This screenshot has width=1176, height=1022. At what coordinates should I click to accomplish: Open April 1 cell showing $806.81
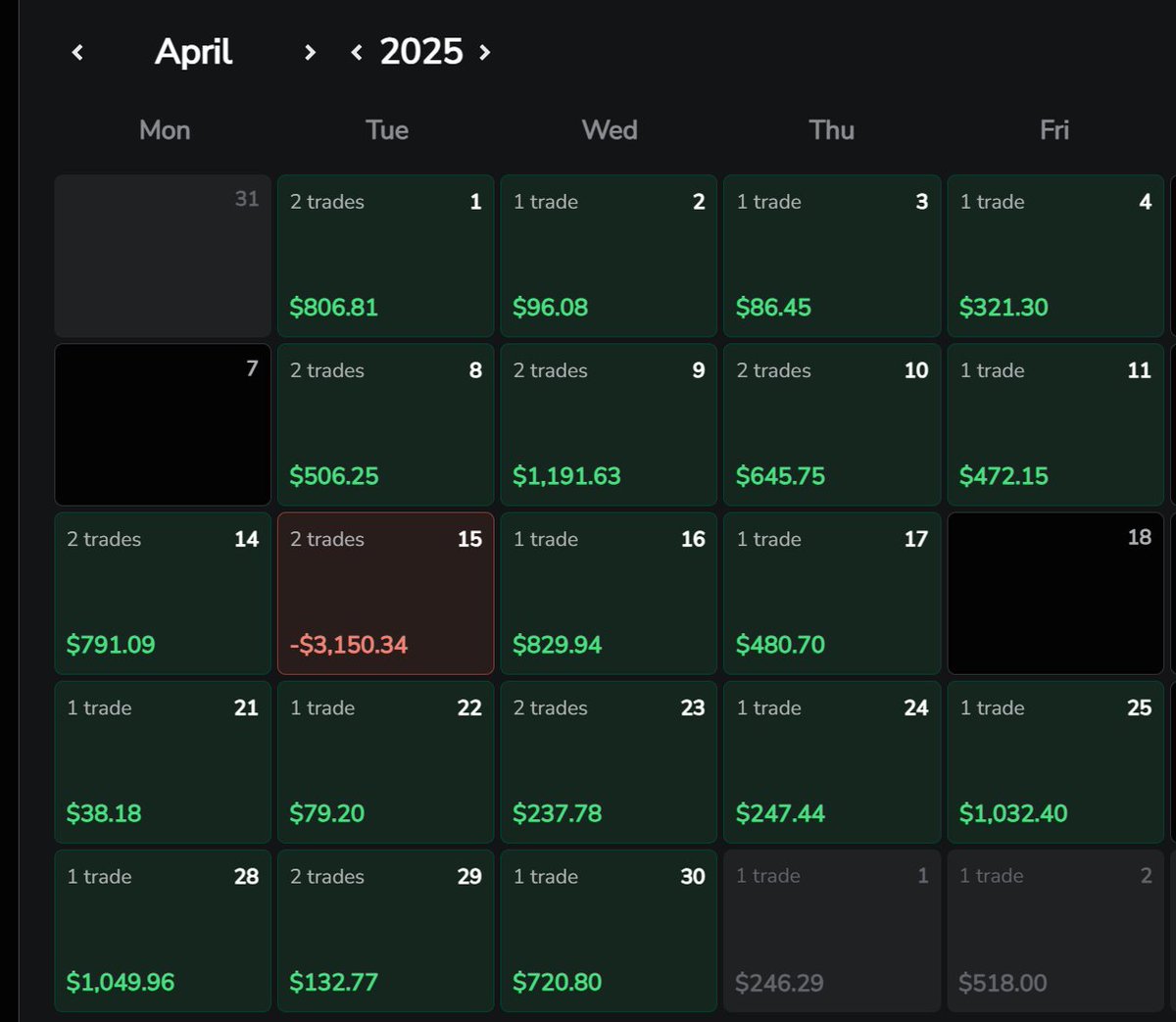pos(386,256)
